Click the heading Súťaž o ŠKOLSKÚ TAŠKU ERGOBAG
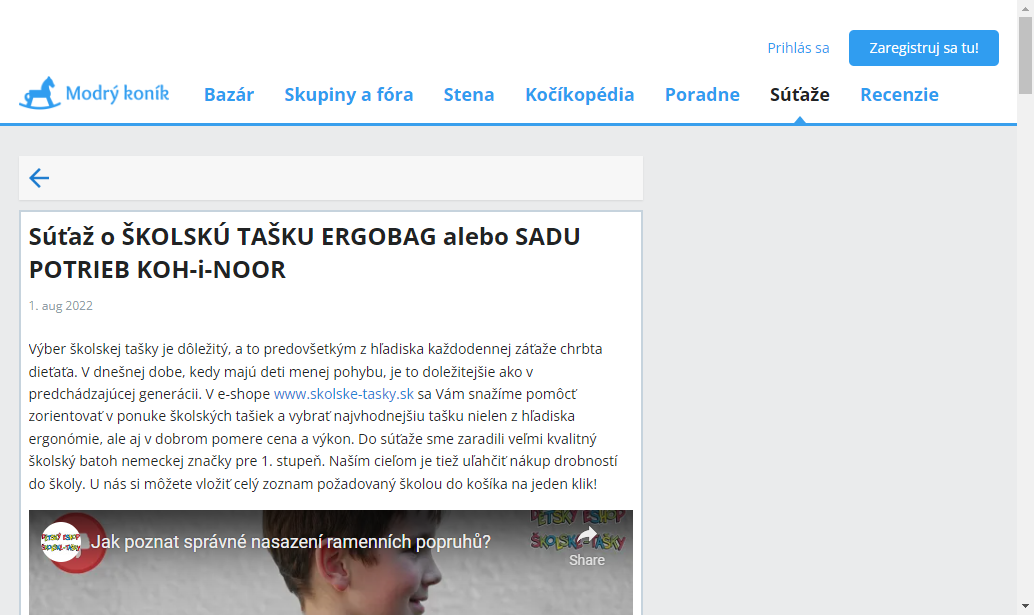This screenshot has width=1034, height=615. [305, 253]
